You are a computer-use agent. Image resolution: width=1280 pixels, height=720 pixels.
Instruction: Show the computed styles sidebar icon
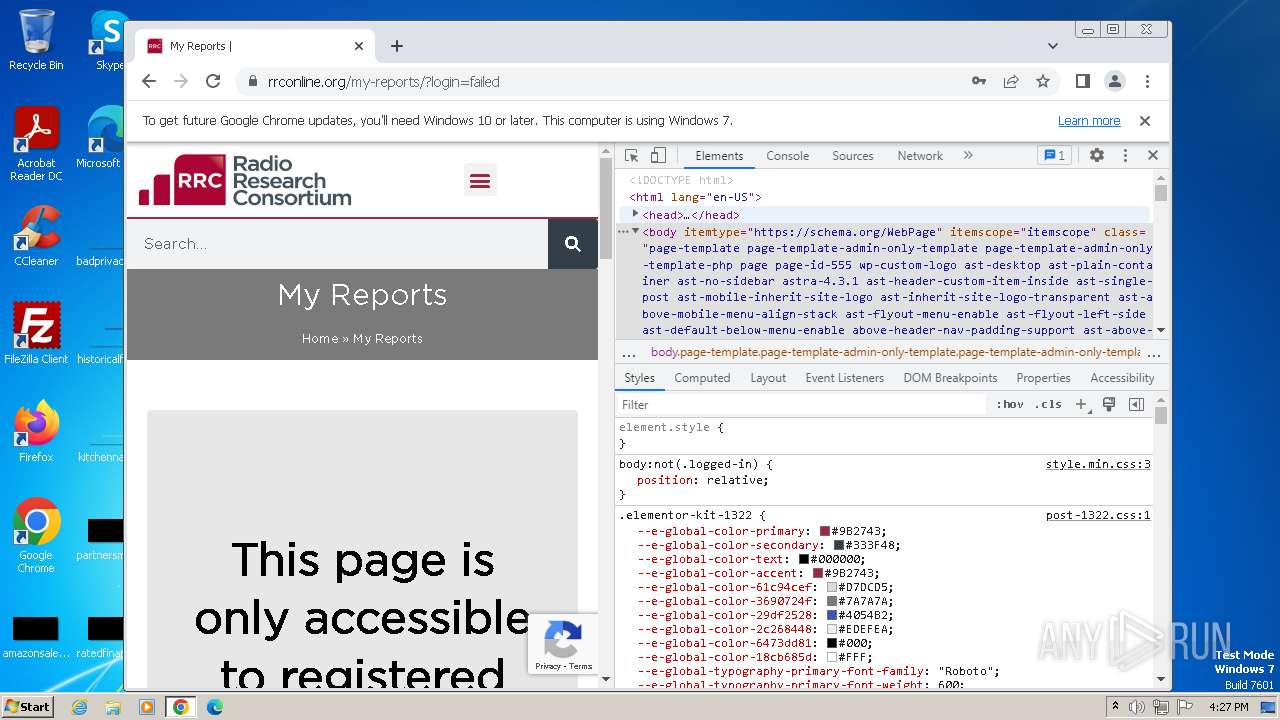[x=1136, y=404]
